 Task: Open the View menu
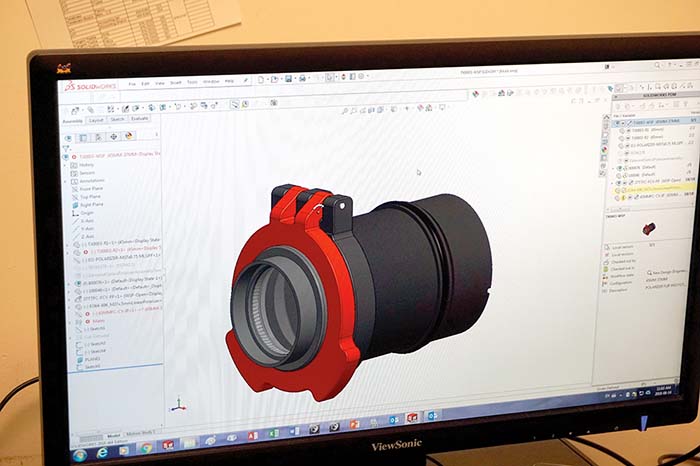coord(160,83)
